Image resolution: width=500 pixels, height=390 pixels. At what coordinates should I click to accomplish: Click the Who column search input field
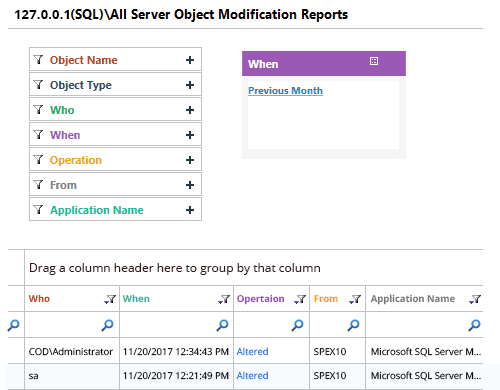[63, 325]
